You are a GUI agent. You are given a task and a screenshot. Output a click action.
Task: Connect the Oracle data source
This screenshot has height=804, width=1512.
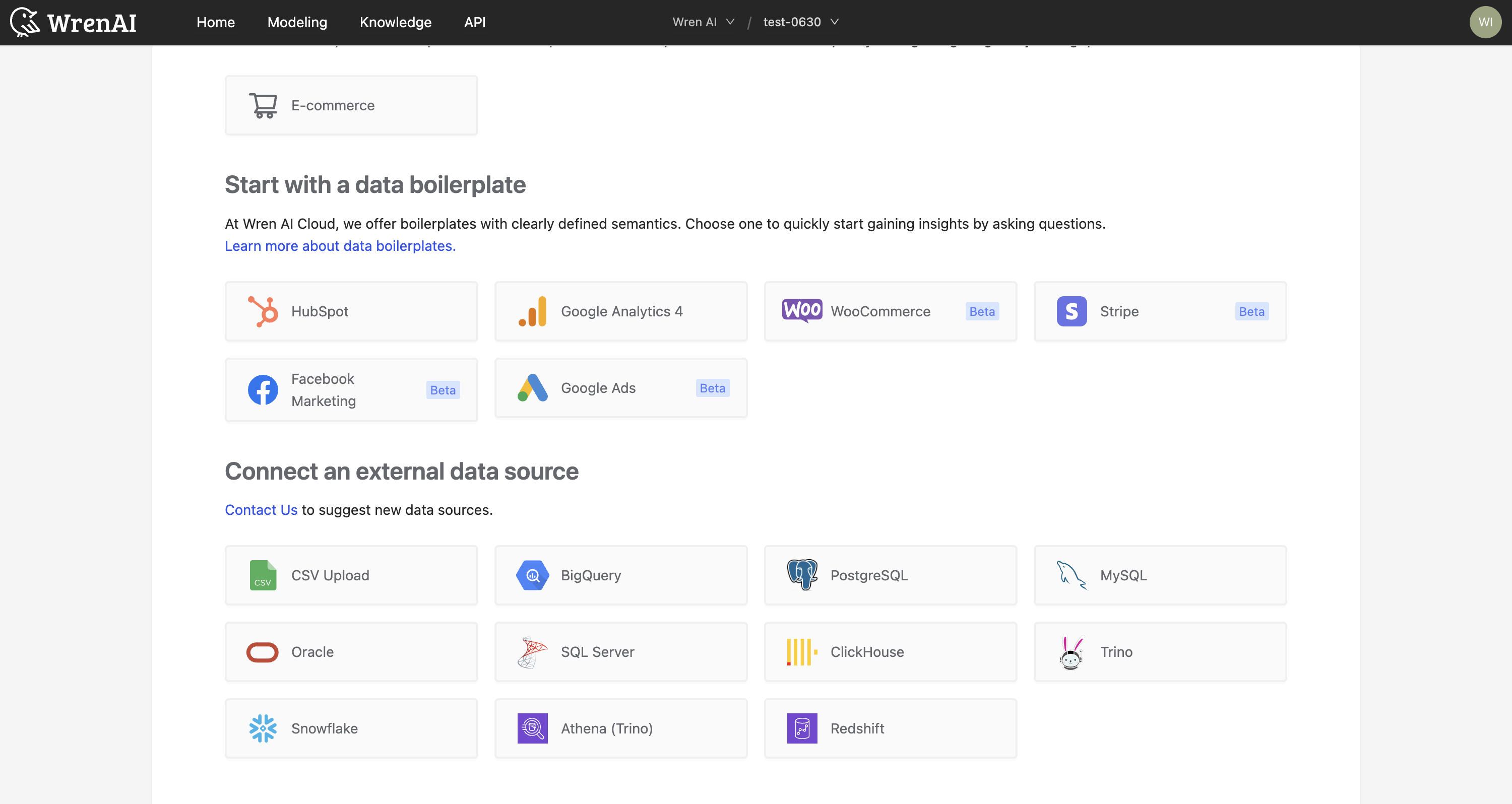[352, 652]
